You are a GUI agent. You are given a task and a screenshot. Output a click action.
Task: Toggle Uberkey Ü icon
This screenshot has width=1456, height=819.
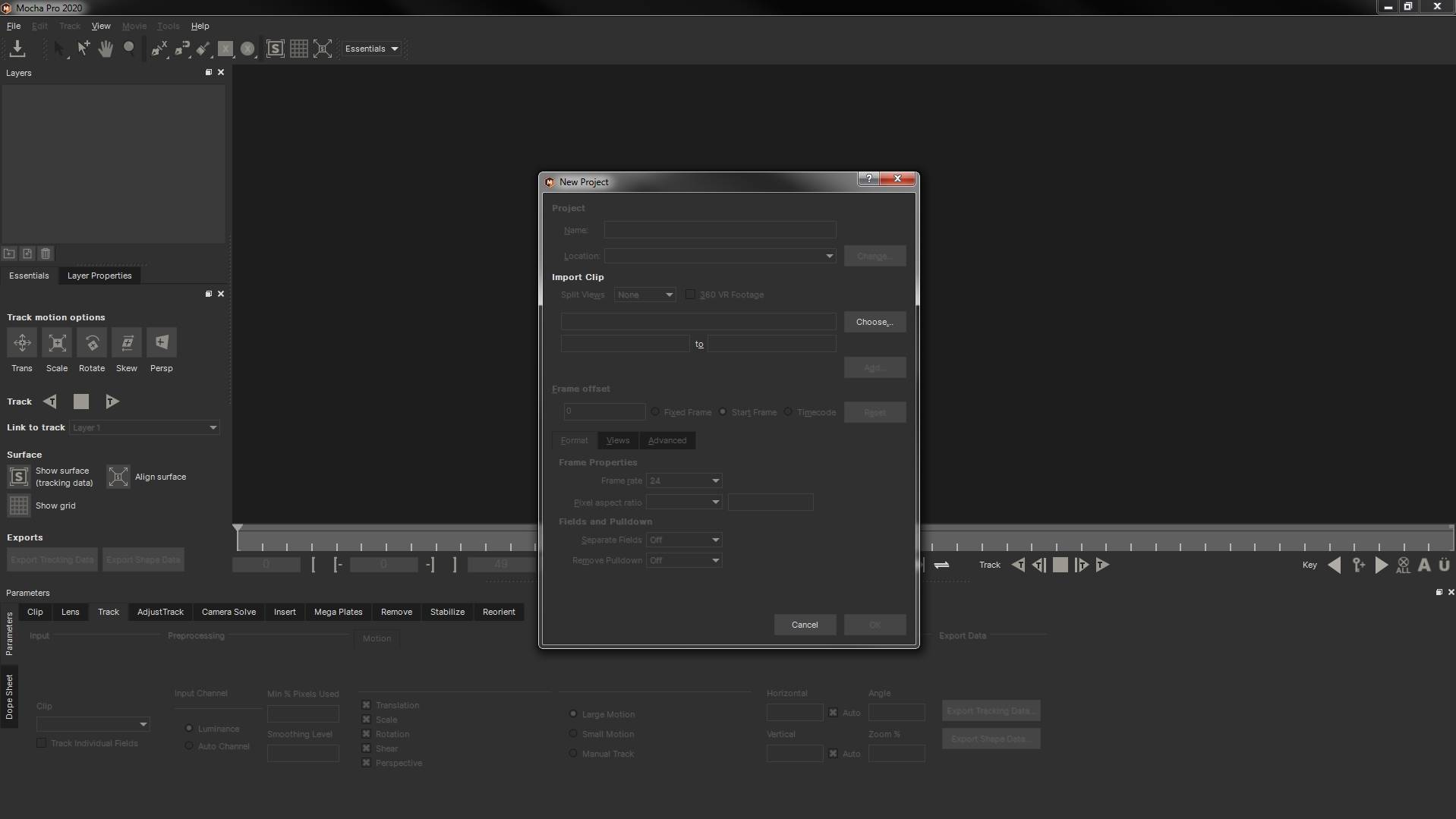[x=1445, y=565]
